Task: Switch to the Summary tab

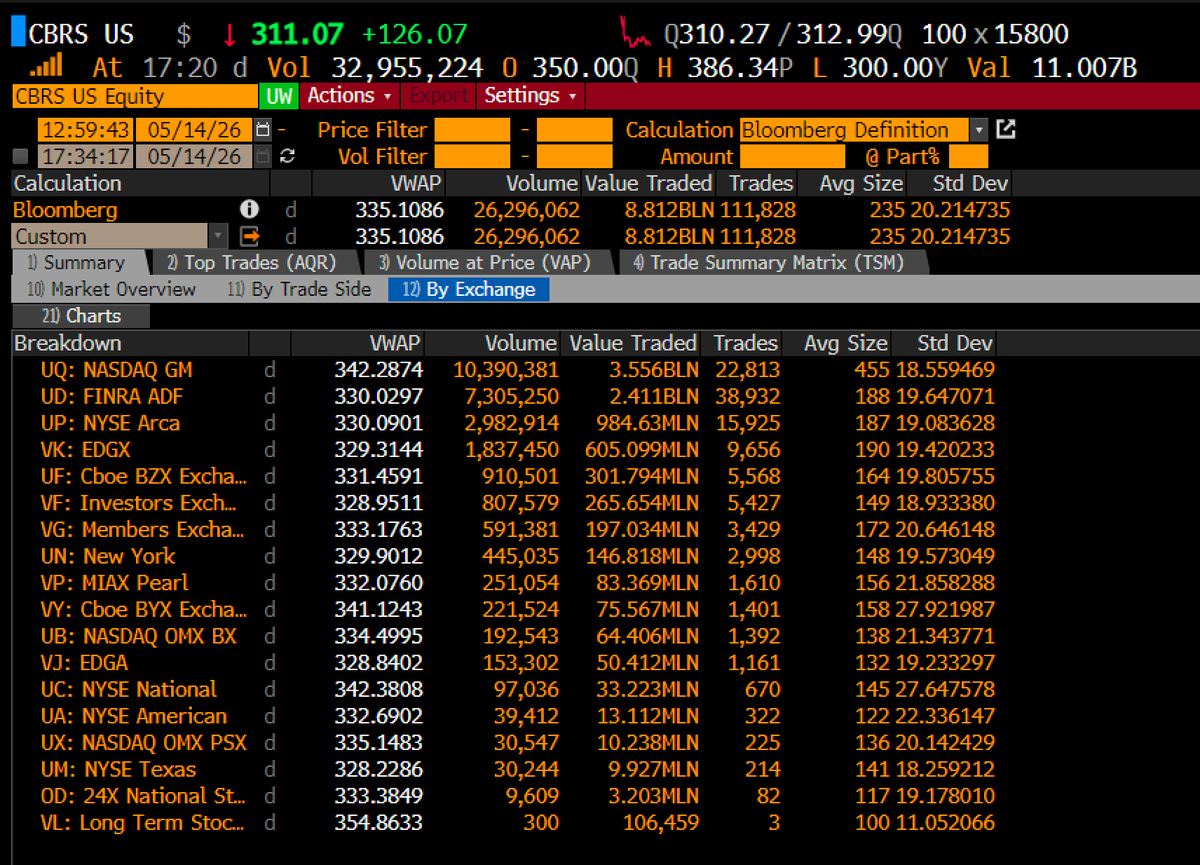Action: [x=78, y=263]
